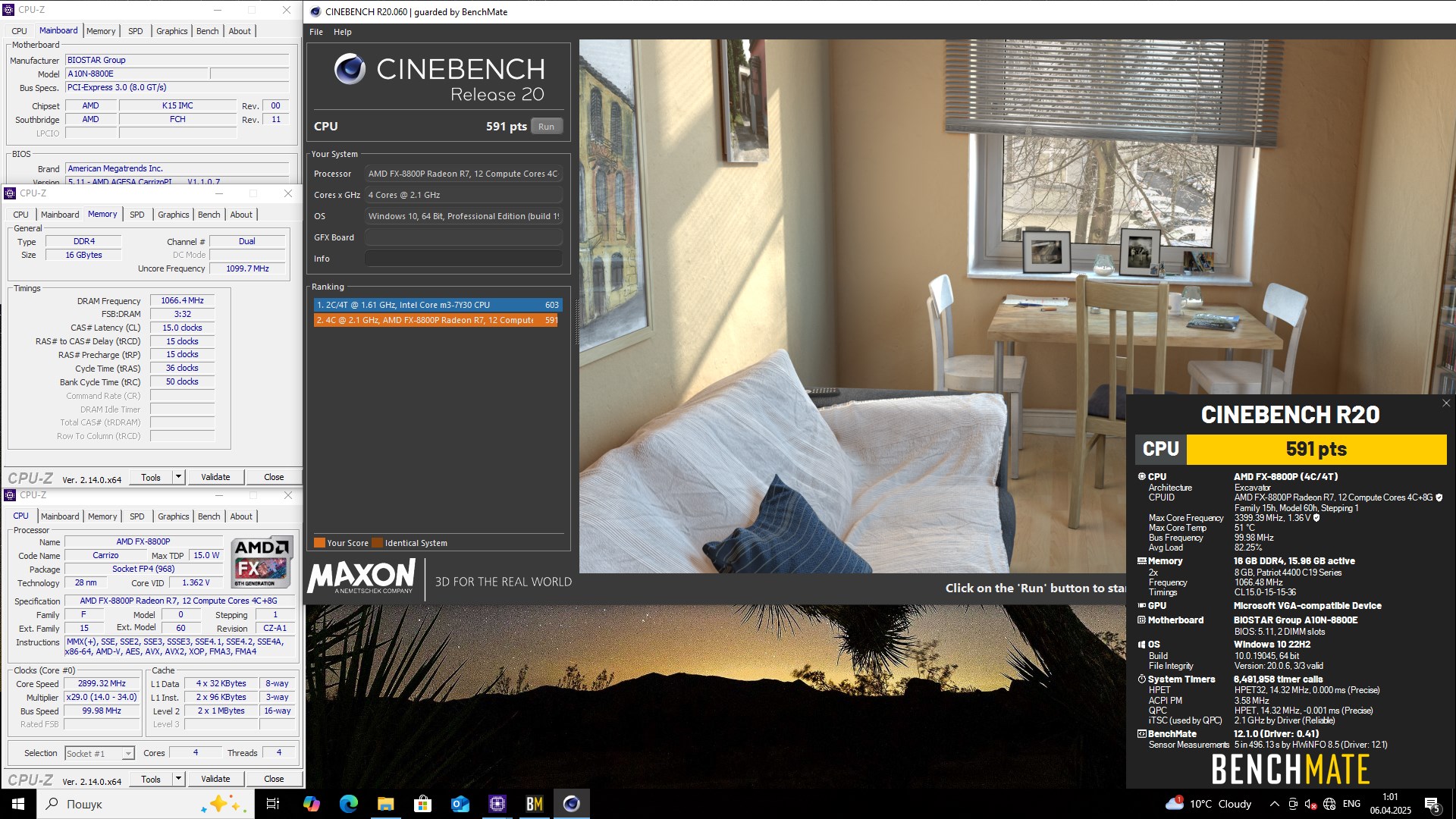Open Outlook from the taskbar
The width and height of the screenshot is (1456, 819).
[x=460, y=804]
